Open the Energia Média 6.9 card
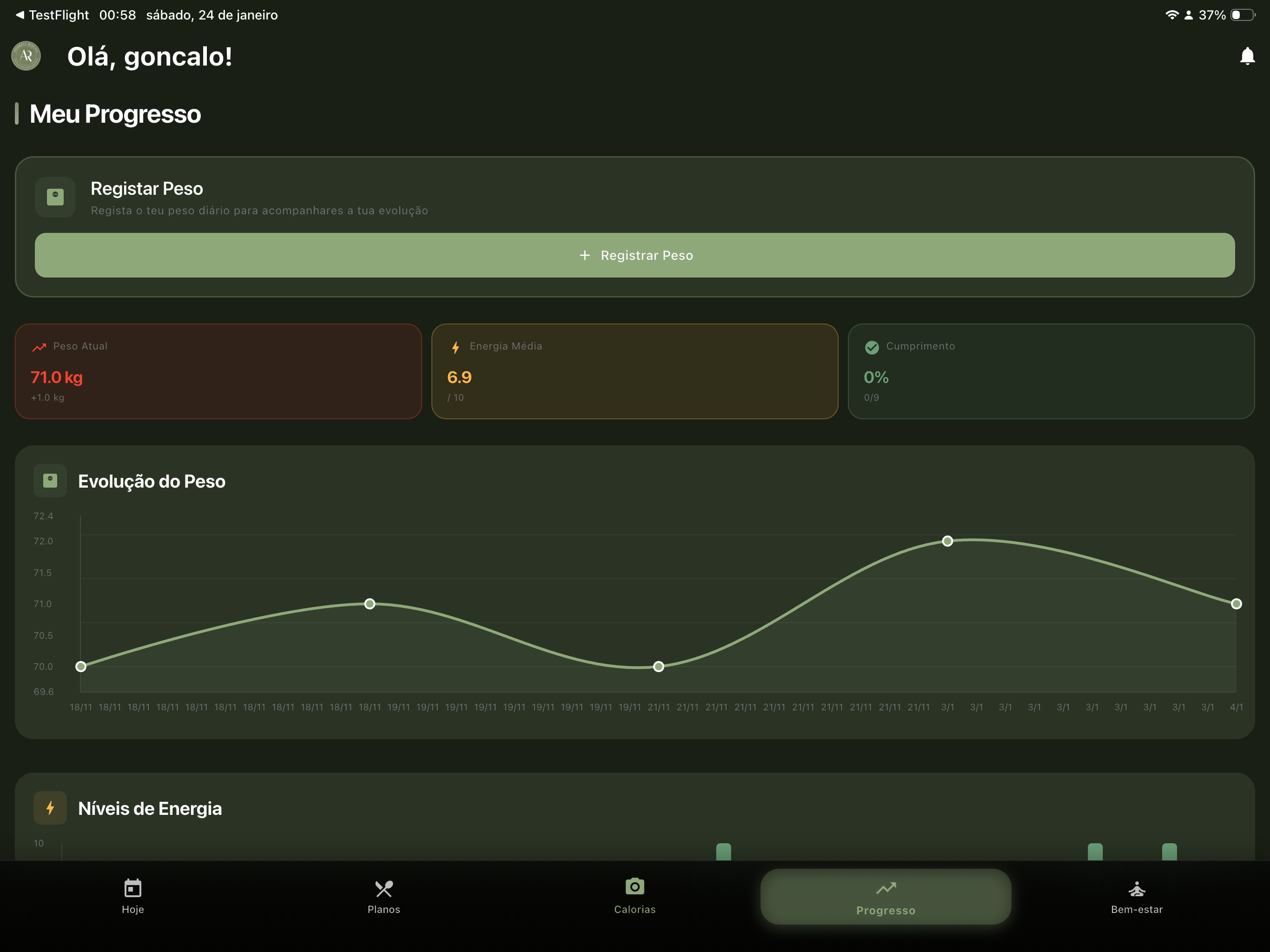The image size is (1270, 952). [635, 371]
